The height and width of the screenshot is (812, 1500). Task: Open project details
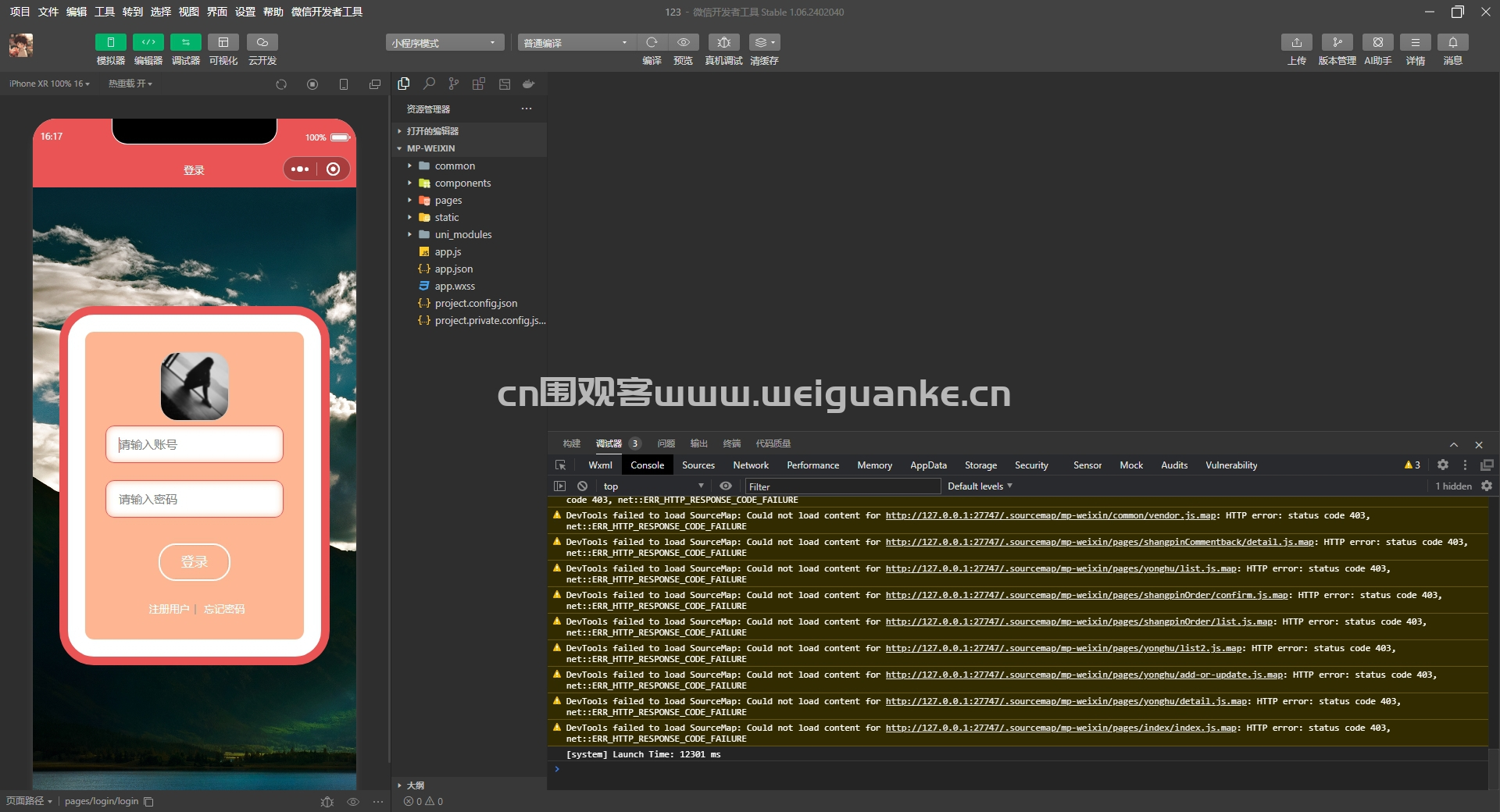pos(1415,42)
